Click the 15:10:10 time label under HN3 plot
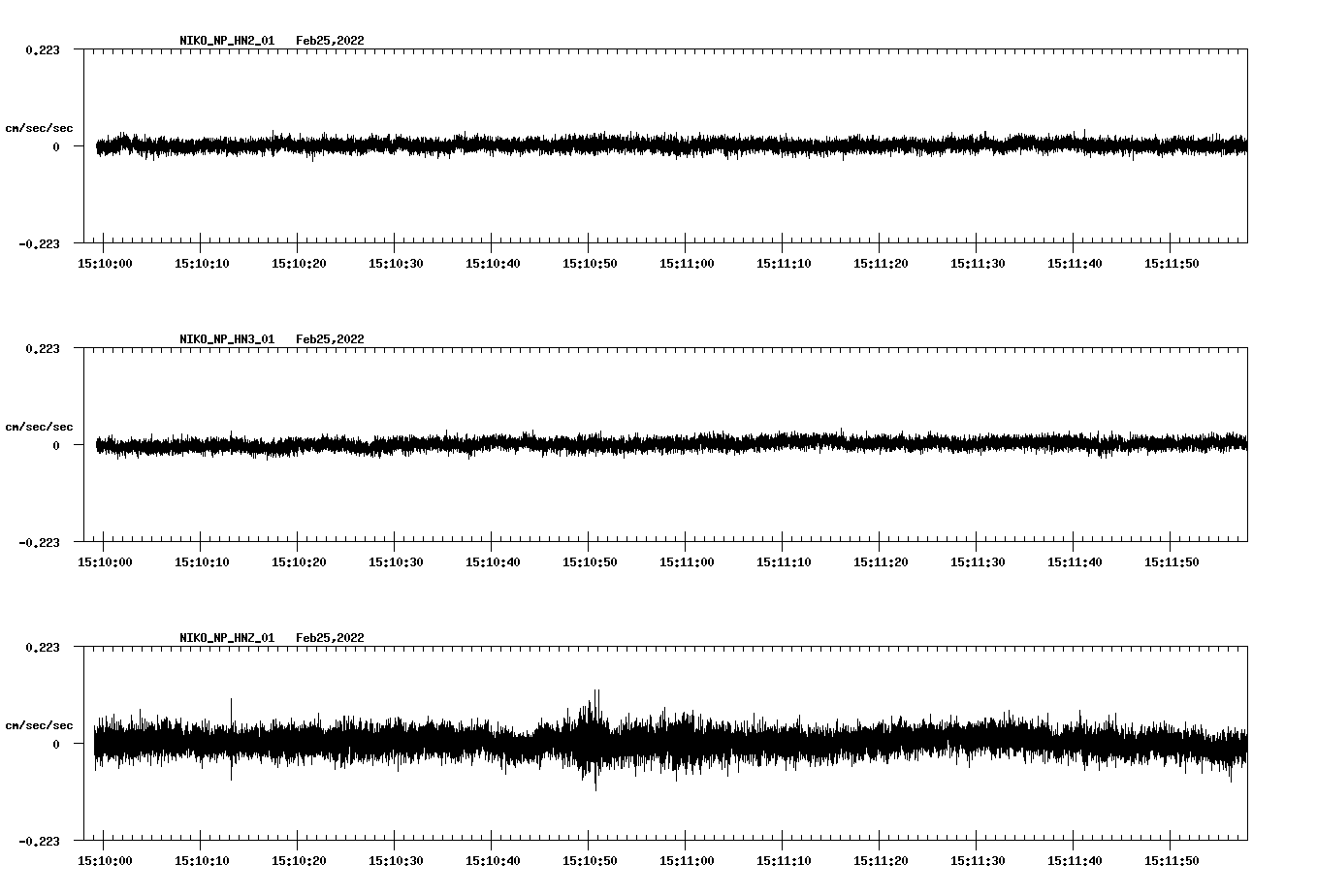 [x=202, y=562]
